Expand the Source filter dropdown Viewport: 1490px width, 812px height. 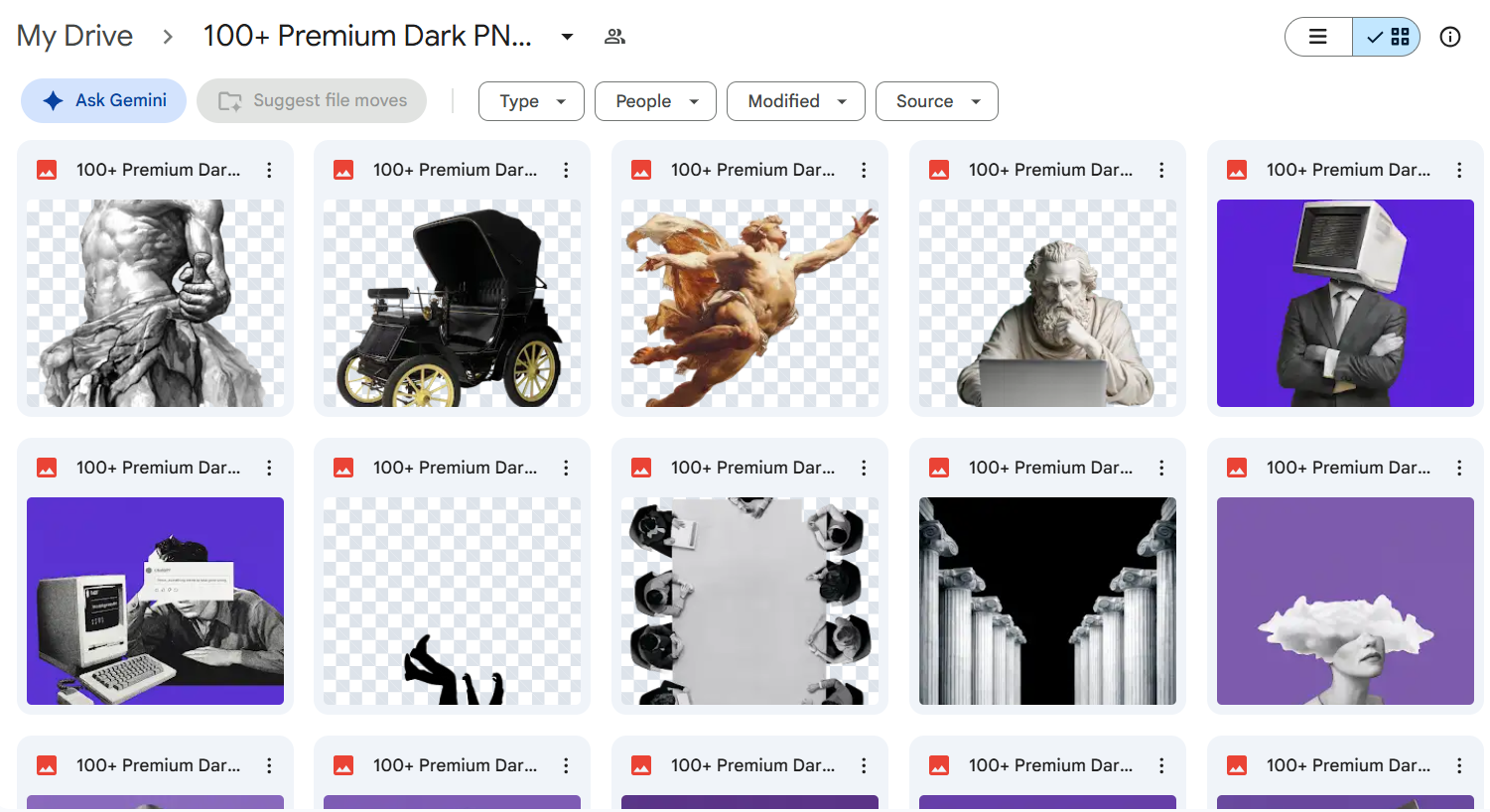937,101
